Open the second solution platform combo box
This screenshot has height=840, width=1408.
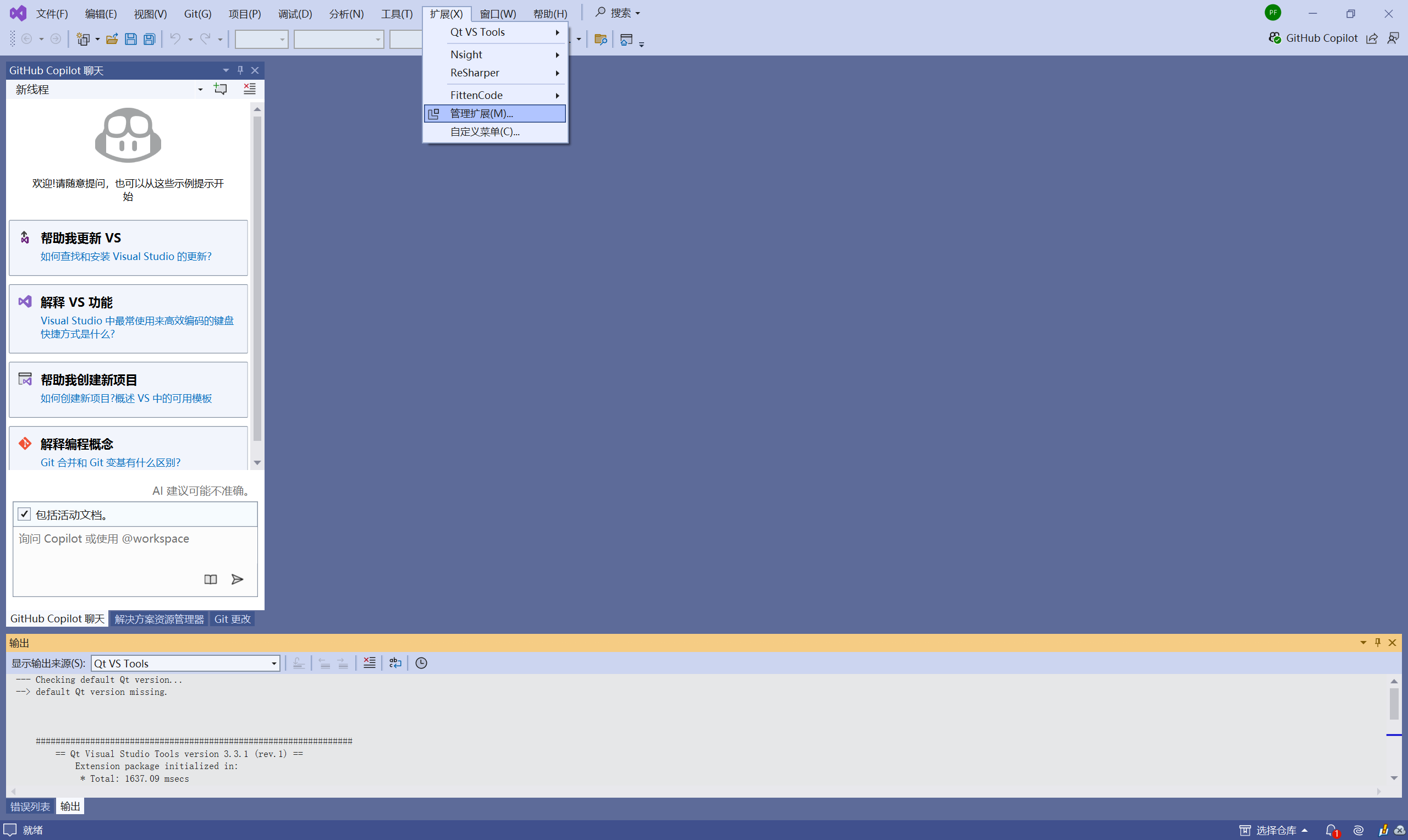click(x=339, y=39)
